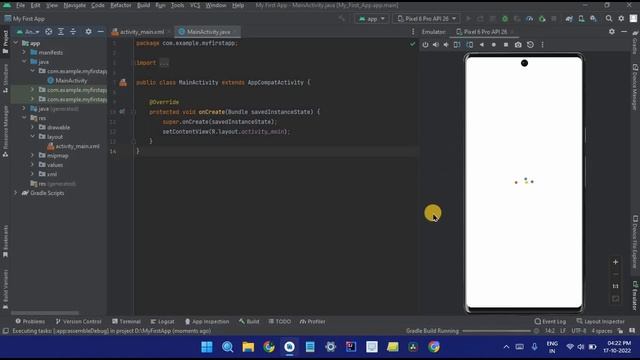Expand the folded import statement
640x360 pixels.
[164, 63]
